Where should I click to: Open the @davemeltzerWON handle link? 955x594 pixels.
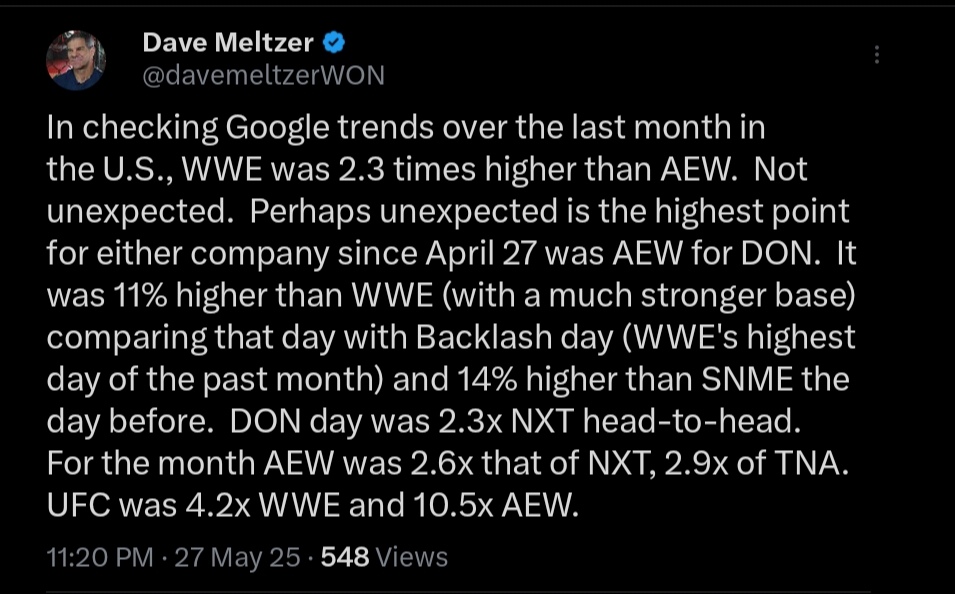click(x=264, y=76)
